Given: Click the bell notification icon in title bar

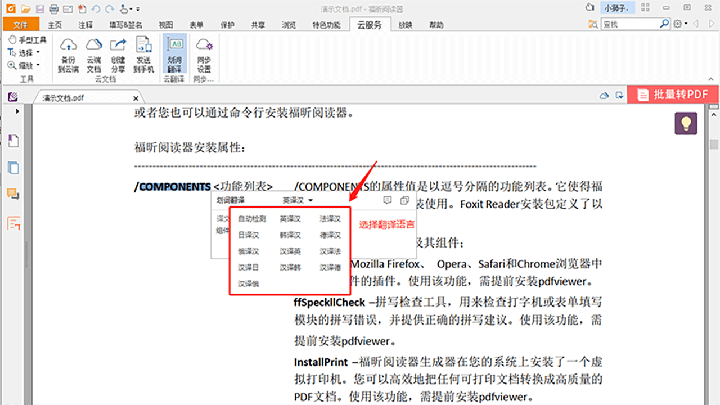Looking at the screenshot, I should (x=590, y=7).
